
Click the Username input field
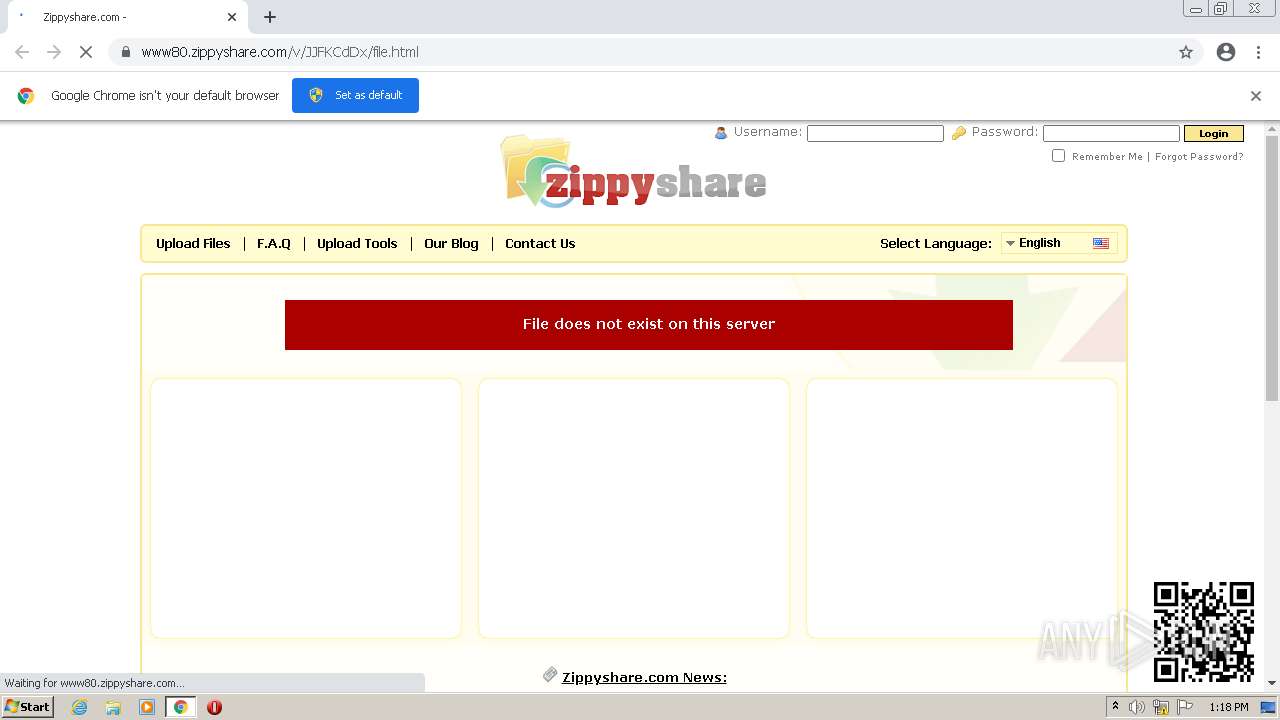(x=875, y=133)
